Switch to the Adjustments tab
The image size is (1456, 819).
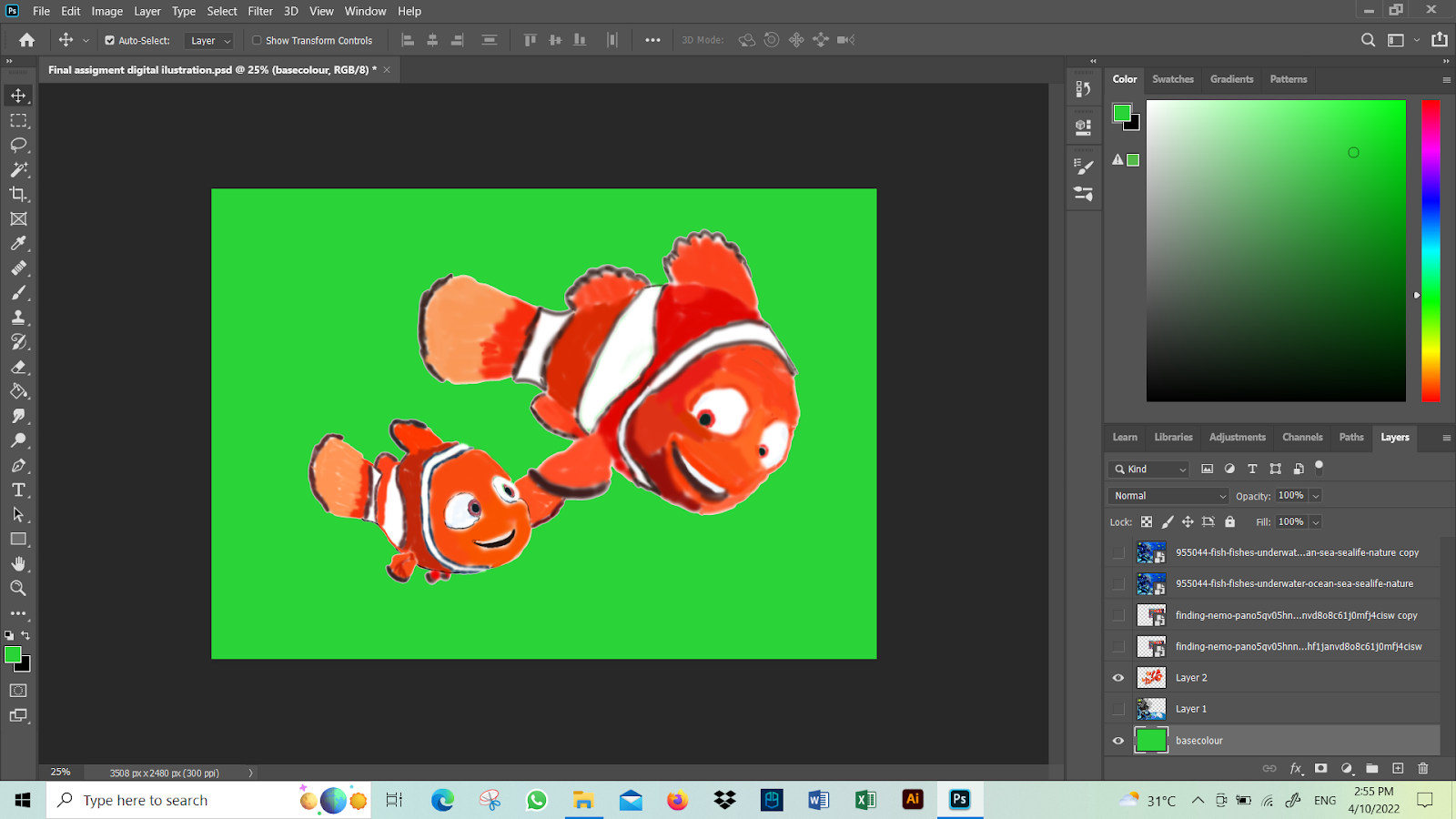coord(1237,437)
